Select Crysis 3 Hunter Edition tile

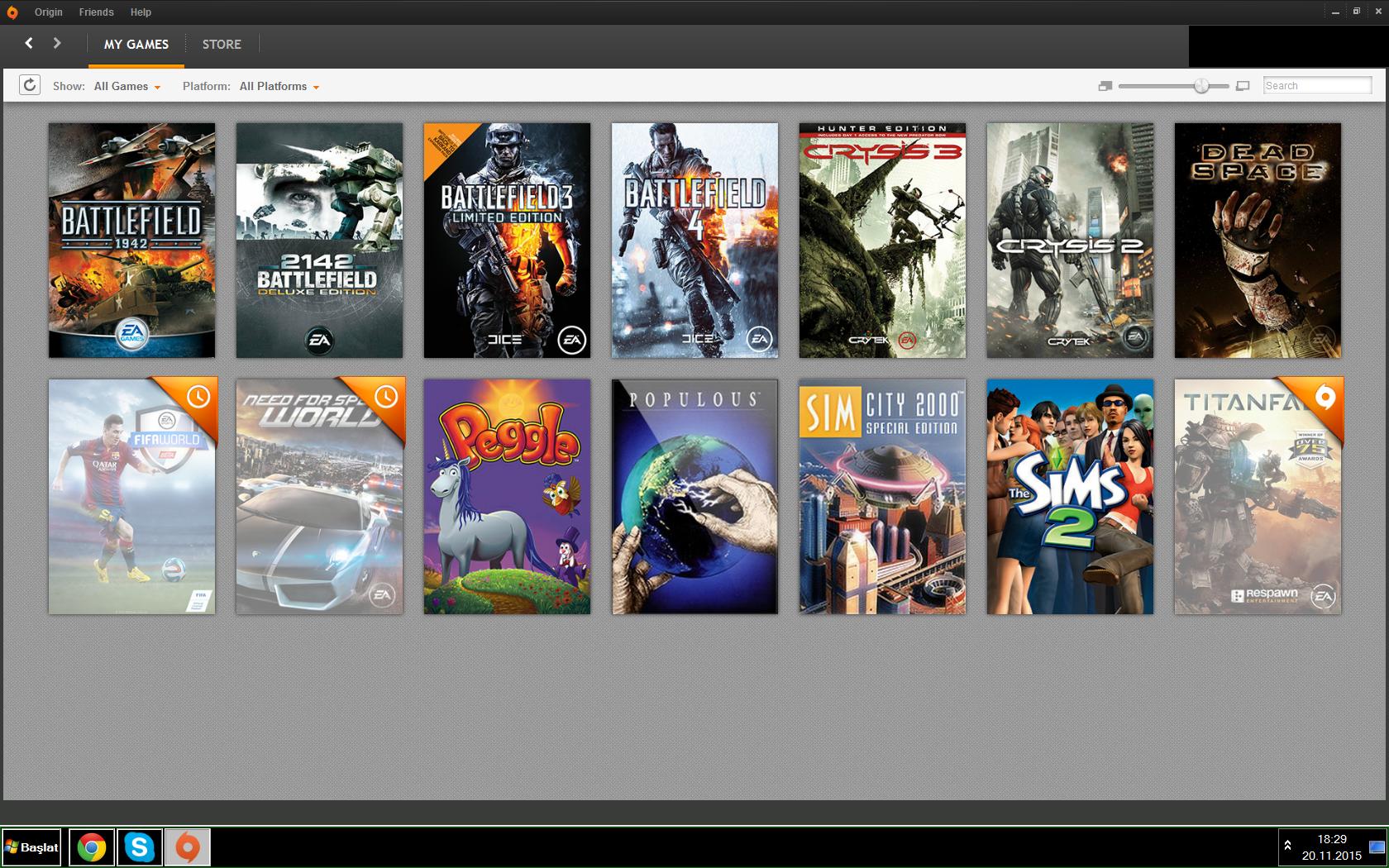[882, 241]
